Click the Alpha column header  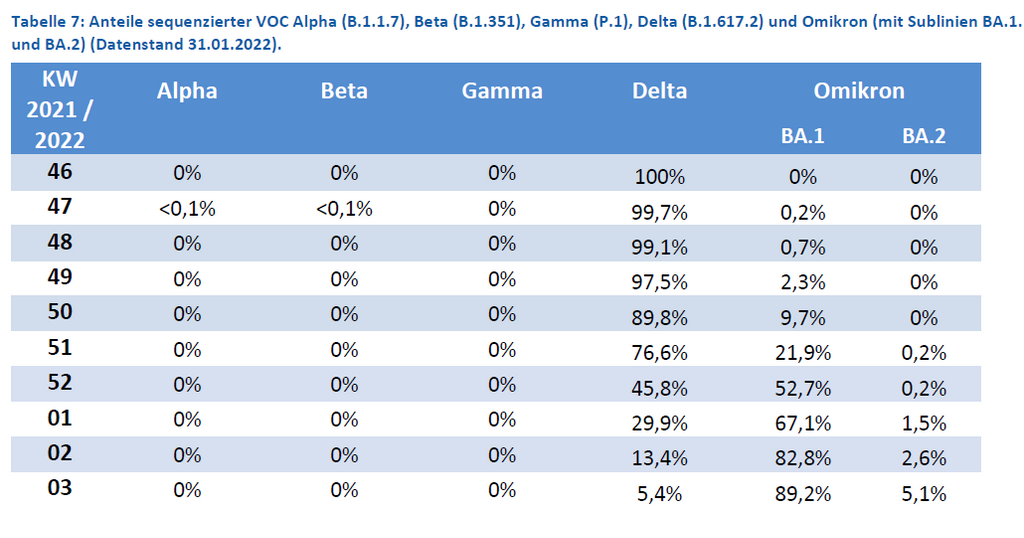click(187, 91)
